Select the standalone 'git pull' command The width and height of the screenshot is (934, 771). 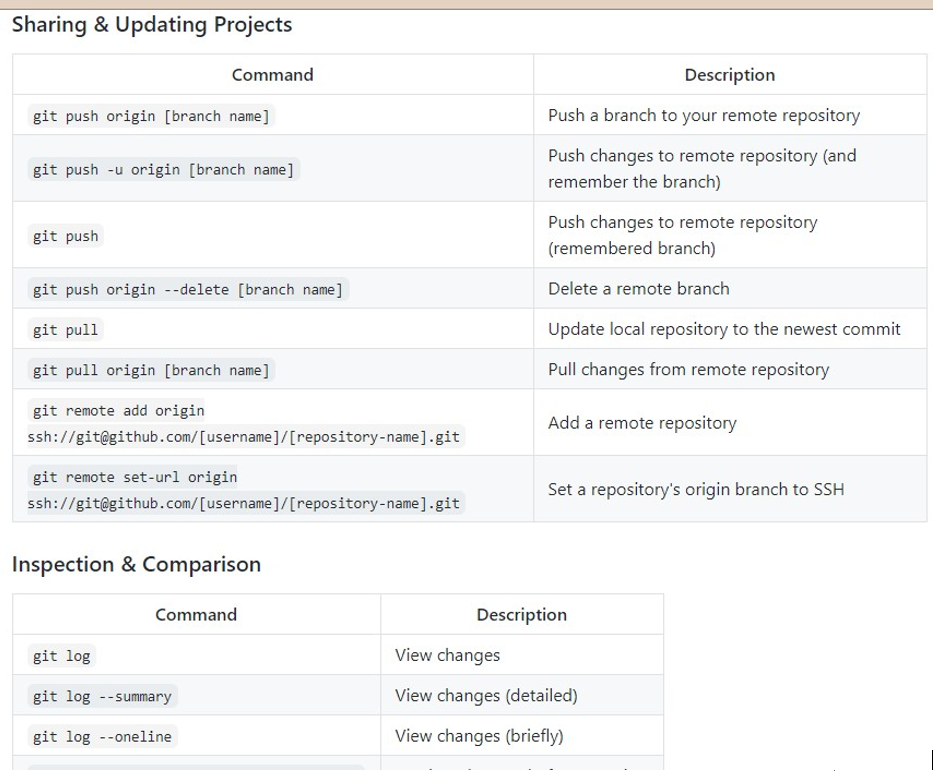66,330
